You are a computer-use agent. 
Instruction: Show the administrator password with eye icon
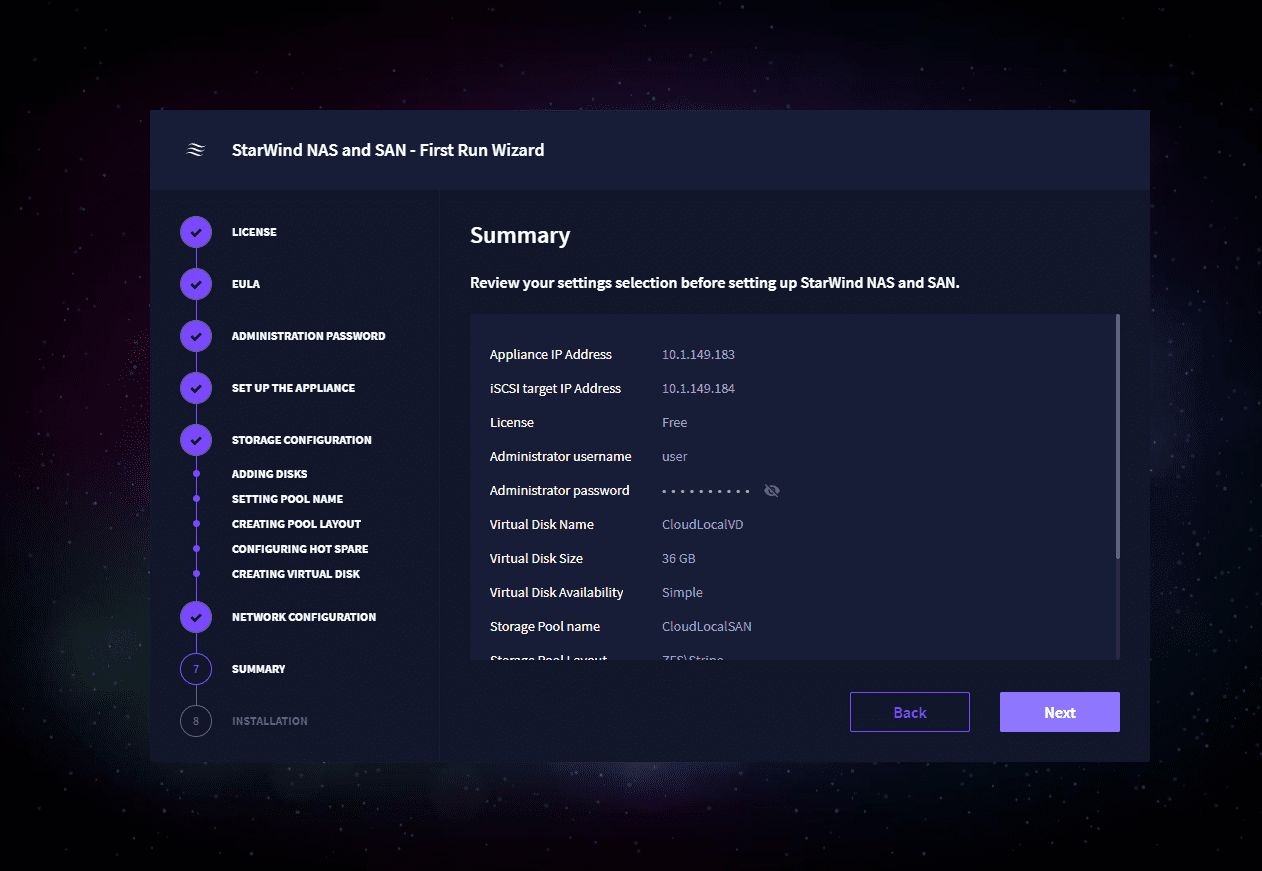coord(771,491)
